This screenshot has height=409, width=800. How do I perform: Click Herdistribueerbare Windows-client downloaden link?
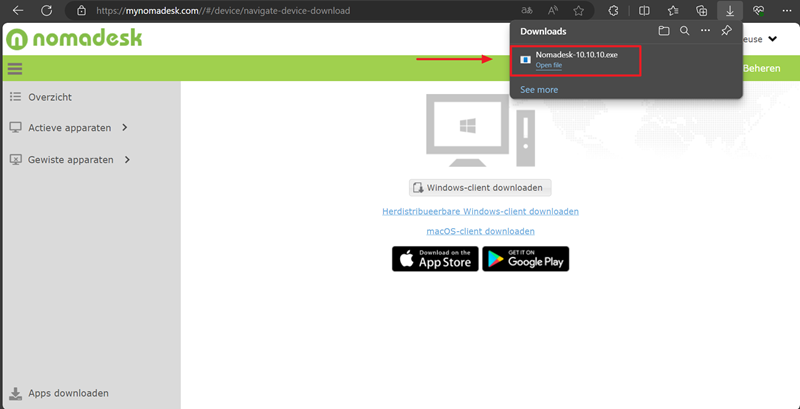click(480, 211)
